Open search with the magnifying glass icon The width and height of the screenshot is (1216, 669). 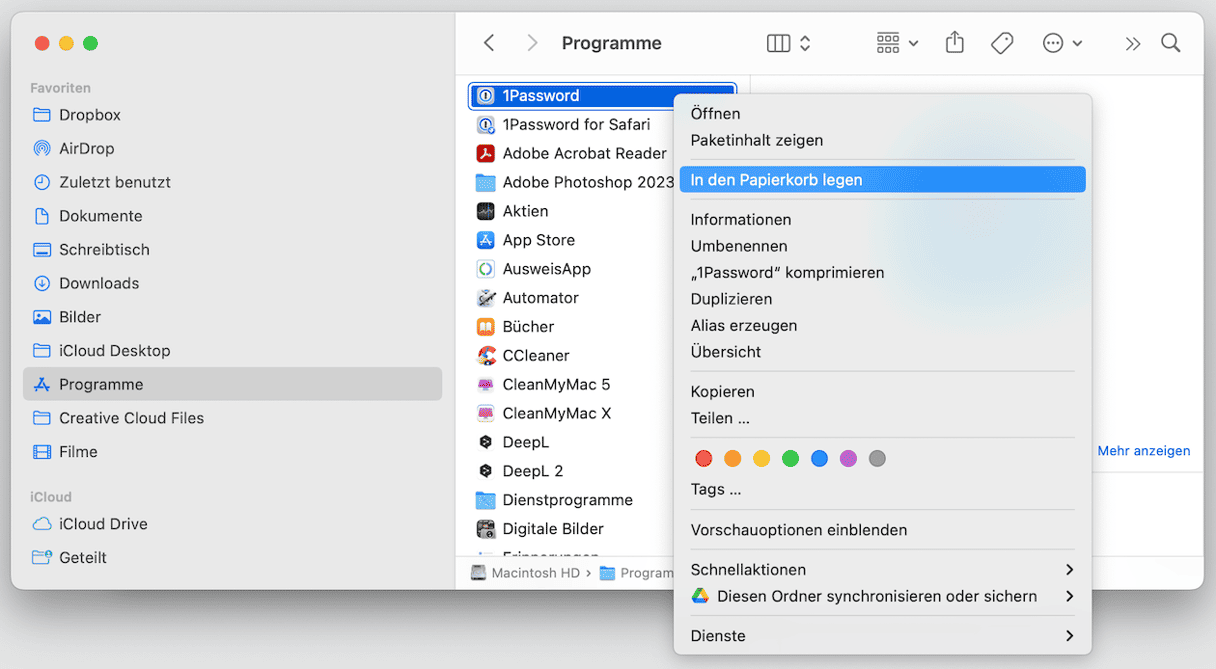click(x=1170, y=43)
